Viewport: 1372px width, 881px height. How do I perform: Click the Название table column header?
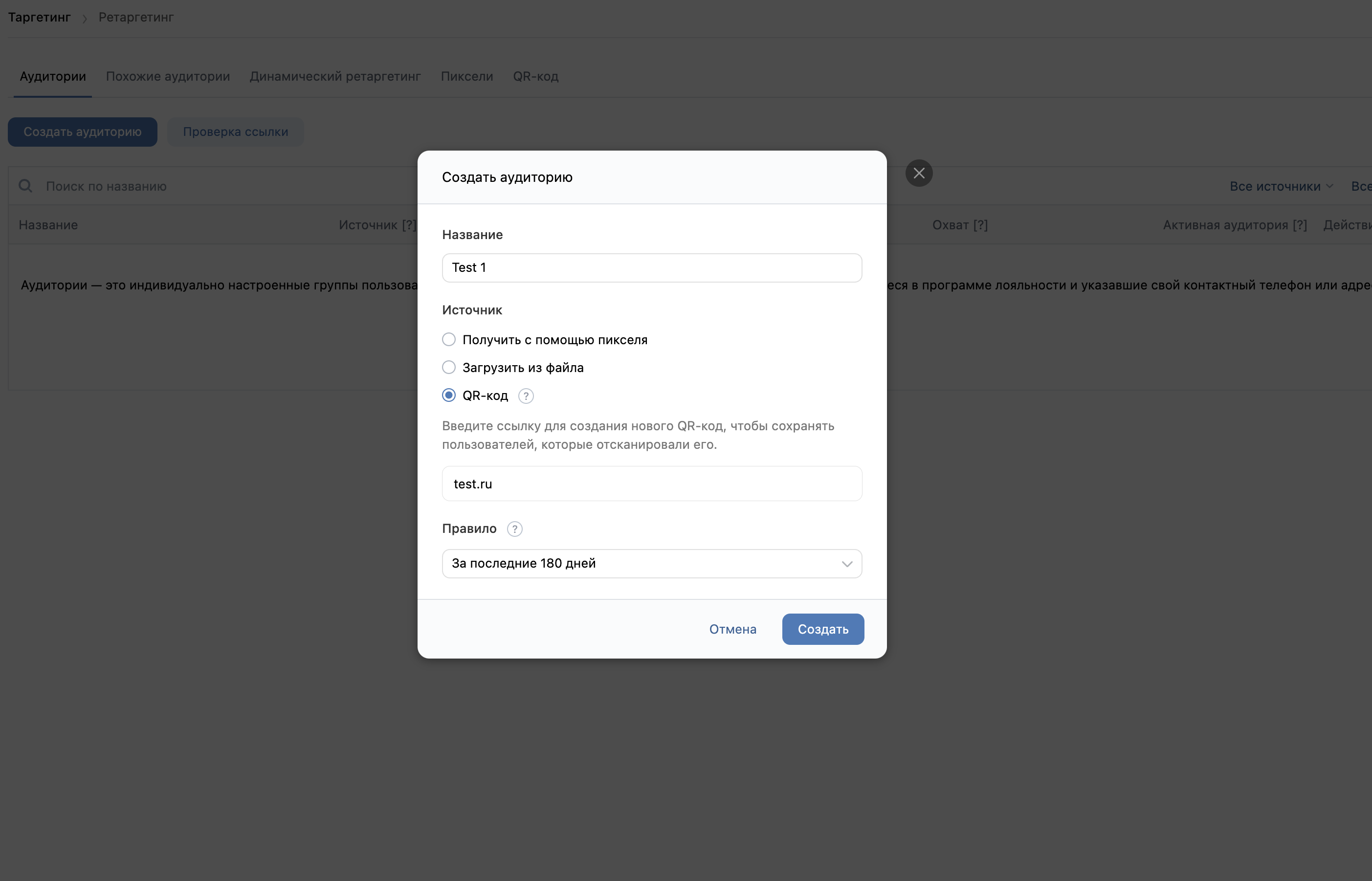click(48, 225)
